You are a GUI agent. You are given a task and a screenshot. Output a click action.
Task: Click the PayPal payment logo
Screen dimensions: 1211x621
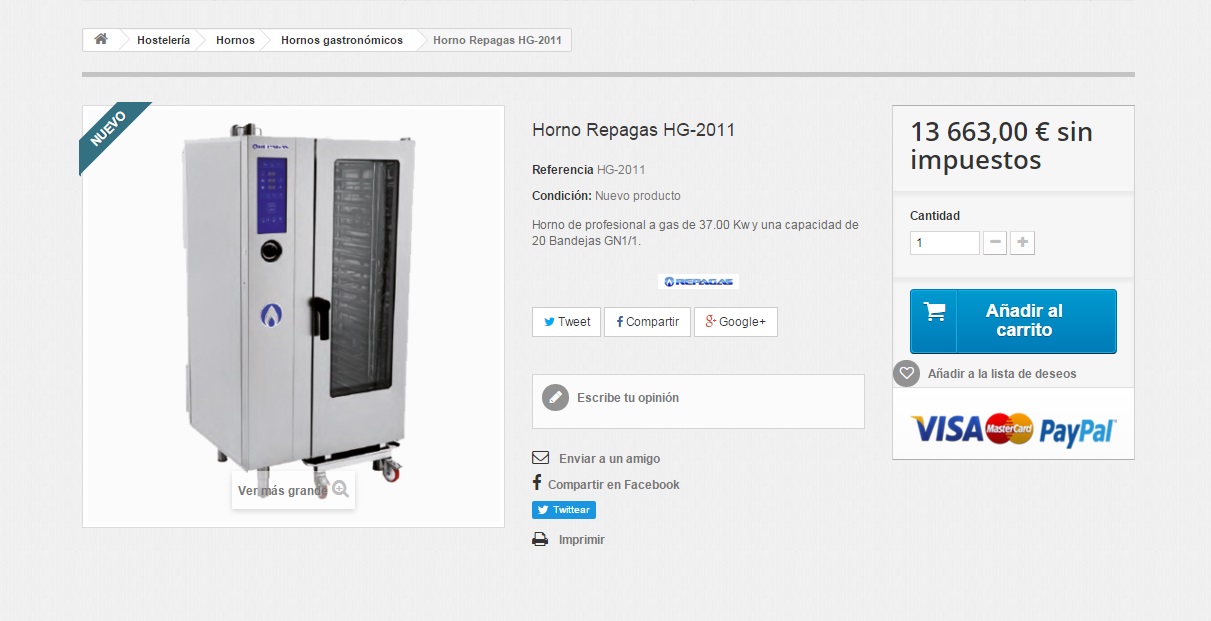coord(1077,431)
